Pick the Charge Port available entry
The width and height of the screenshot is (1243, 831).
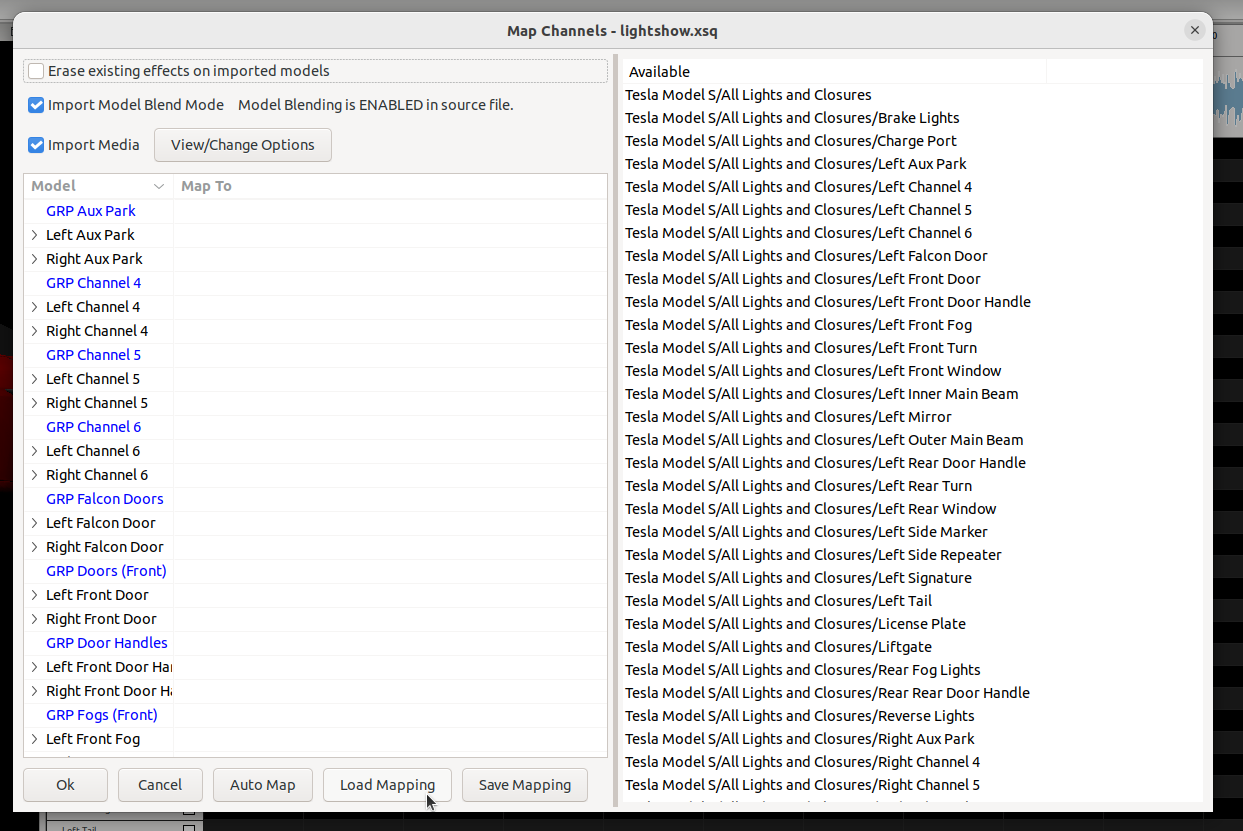790,141
